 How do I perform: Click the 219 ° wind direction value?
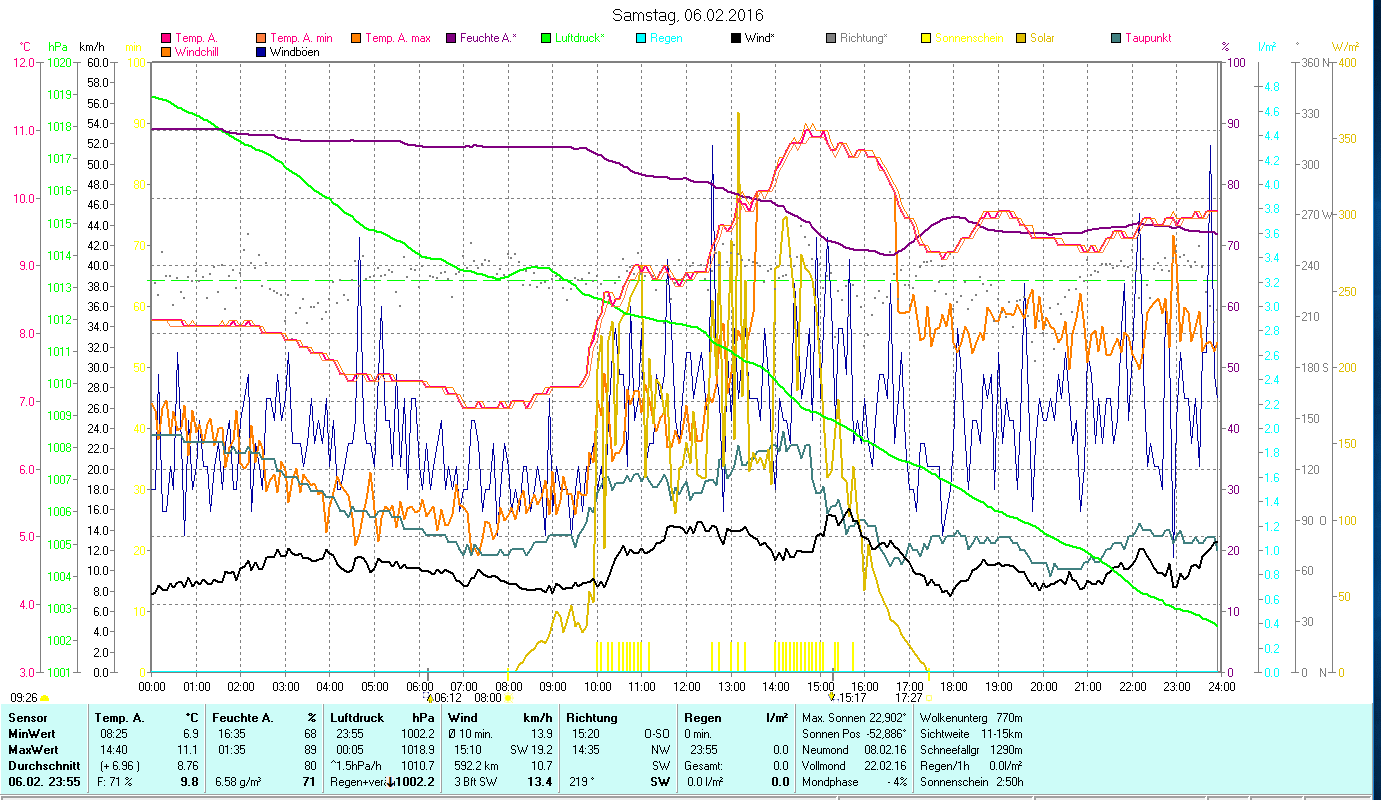pyautogui.click(x=582, y=782)
